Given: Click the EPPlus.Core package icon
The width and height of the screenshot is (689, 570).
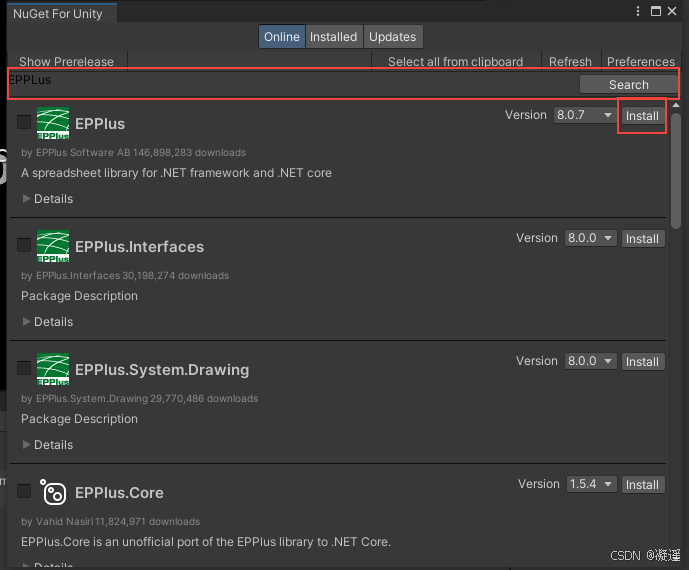Looking at the screenshot, I should point(53,492).
